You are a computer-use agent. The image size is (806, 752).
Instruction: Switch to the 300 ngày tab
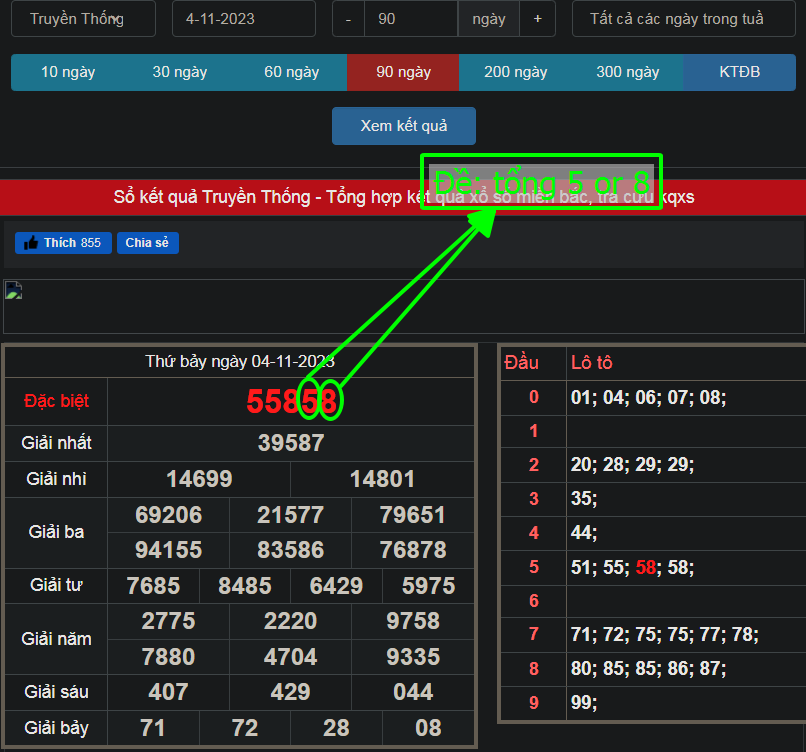pos(628,72)
